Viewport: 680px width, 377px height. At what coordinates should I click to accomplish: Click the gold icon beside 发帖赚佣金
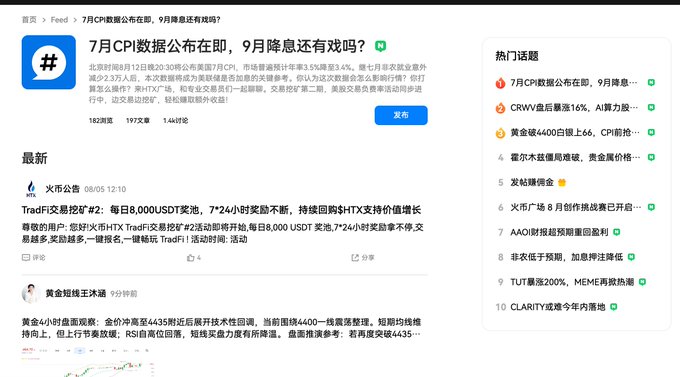pos(562,183)
